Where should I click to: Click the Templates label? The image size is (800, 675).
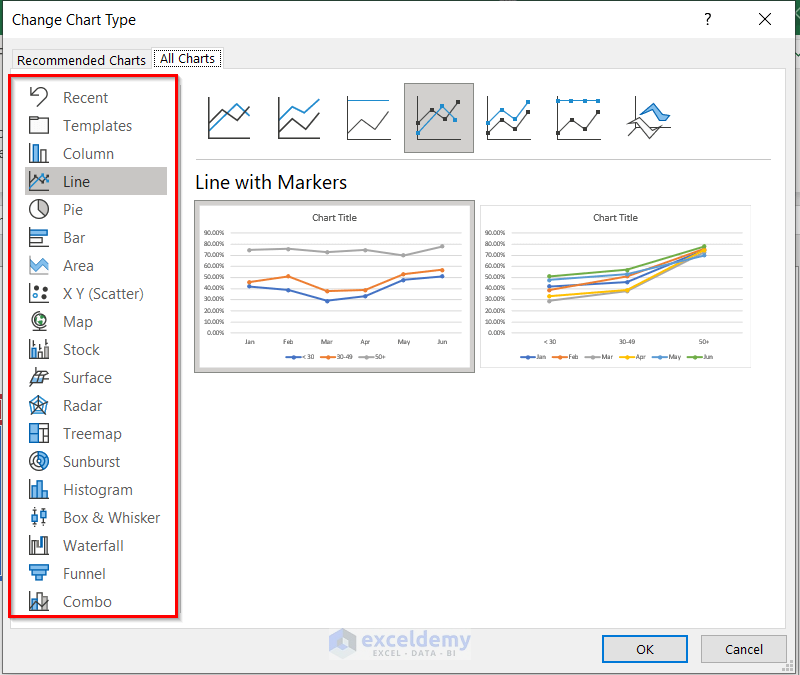(x=97, y=126)
